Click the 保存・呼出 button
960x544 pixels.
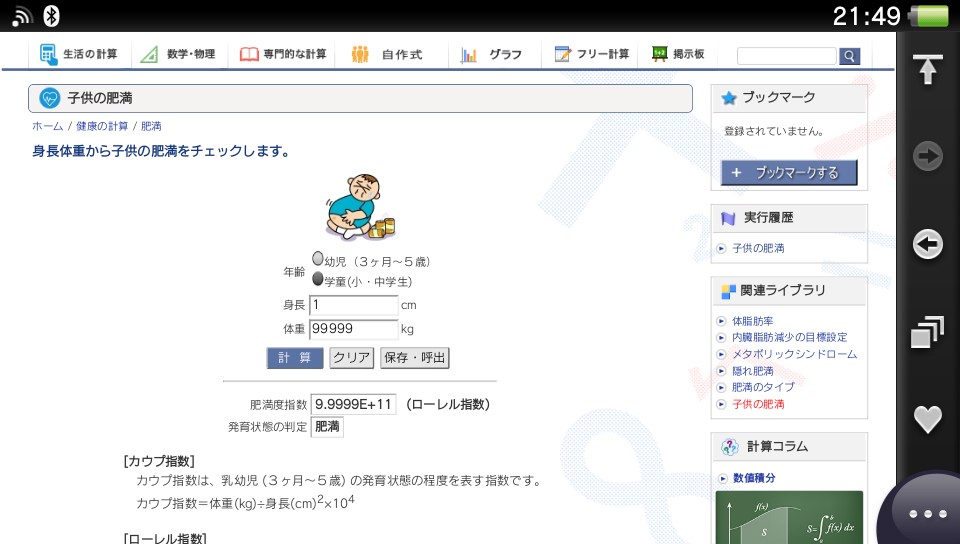pos(414,358)
